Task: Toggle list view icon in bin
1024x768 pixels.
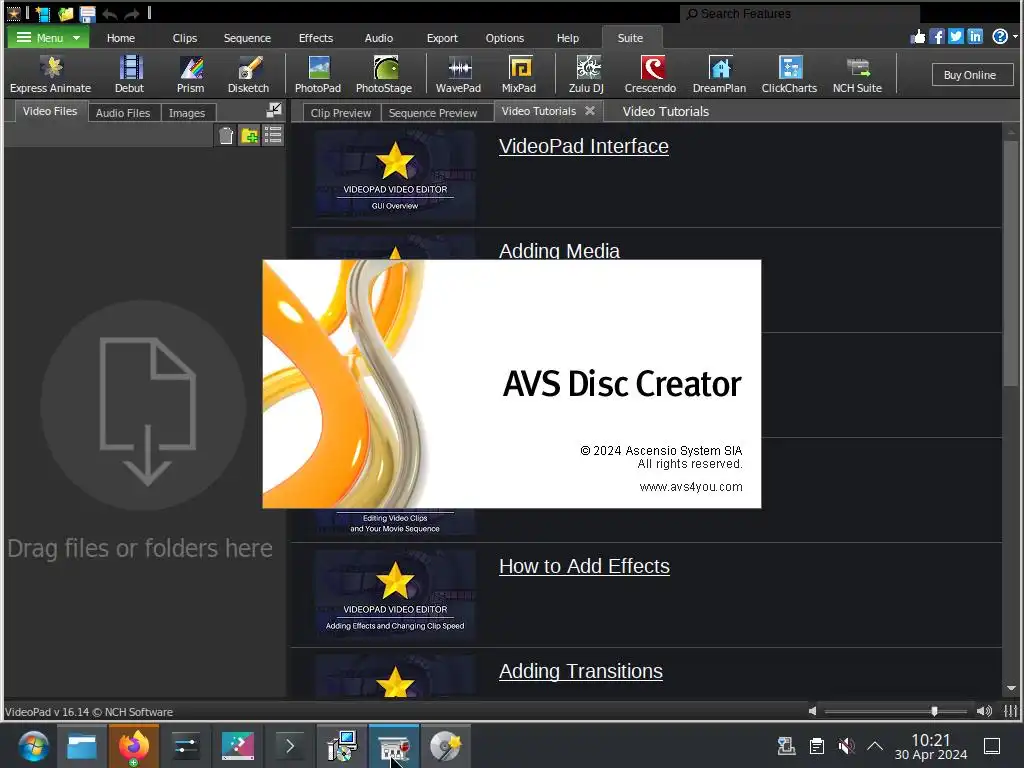Action: [x=273, y=136]
